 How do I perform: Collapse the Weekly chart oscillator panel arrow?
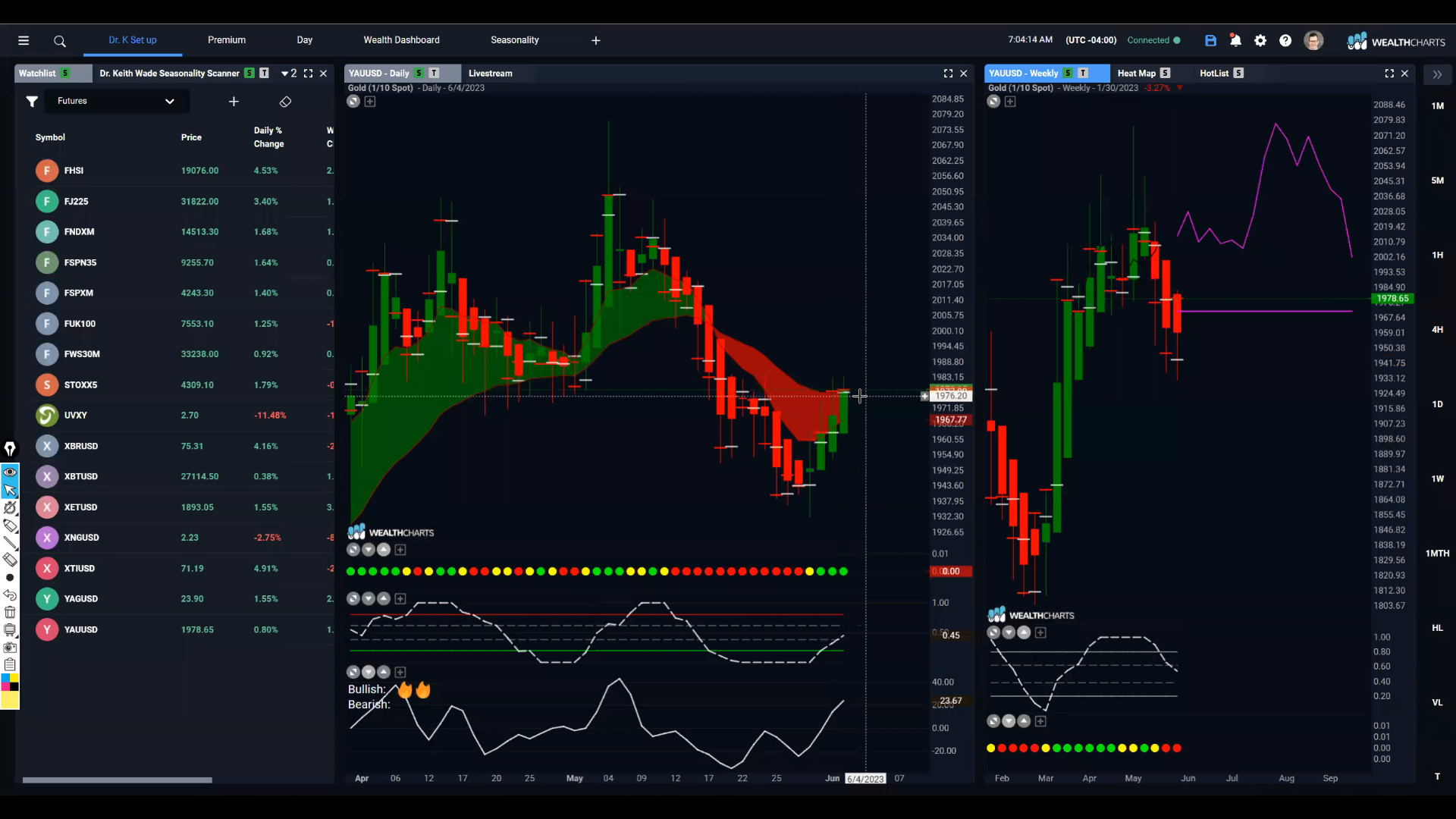(x=1009, y=632)
